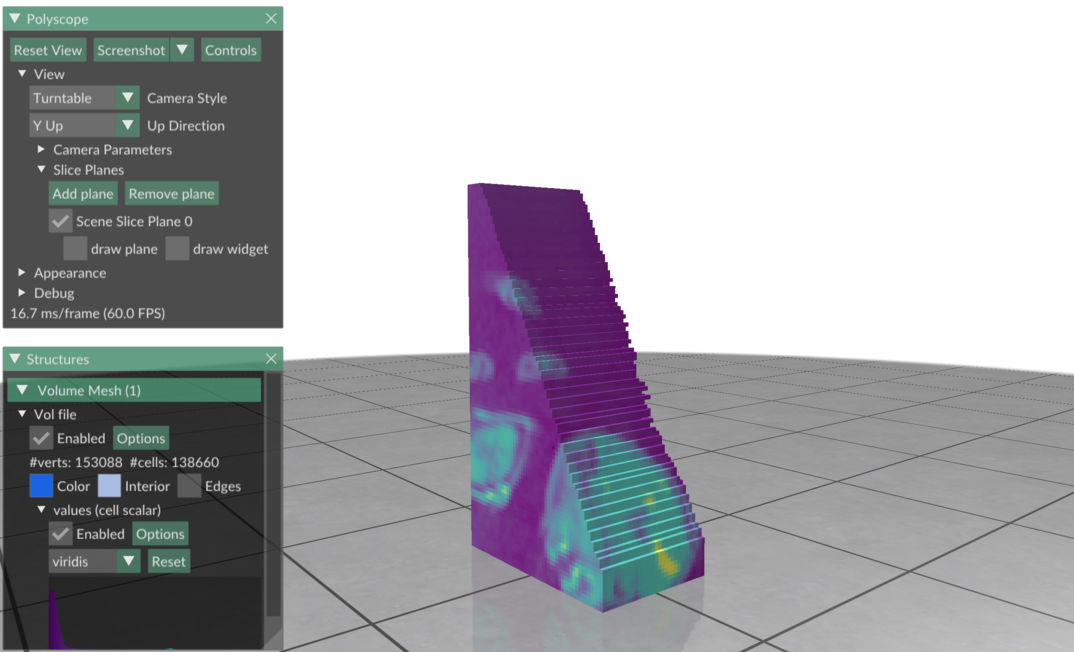Pick the blue Color swatch
Screen dimensions: 1074x652
(x=41, y=486)
